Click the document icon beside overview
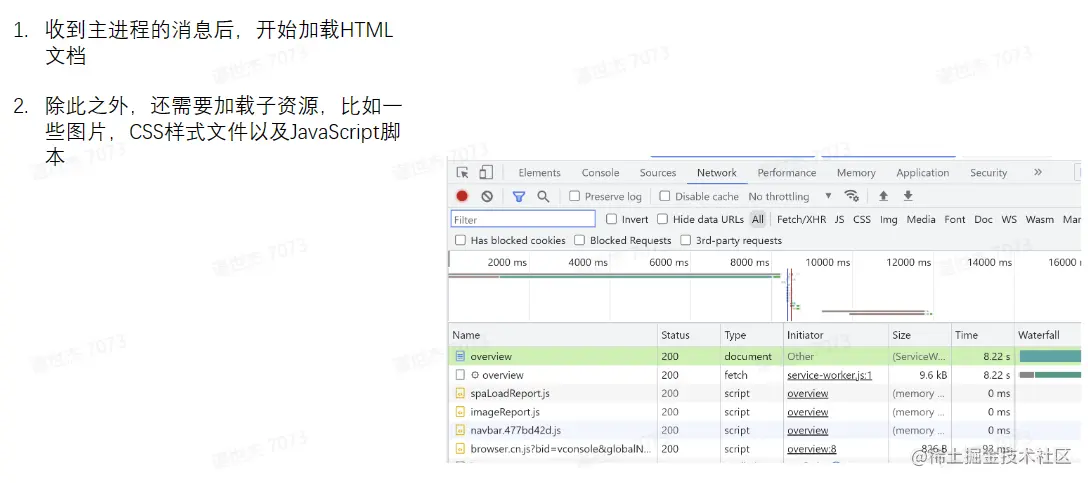 [459, 356]
